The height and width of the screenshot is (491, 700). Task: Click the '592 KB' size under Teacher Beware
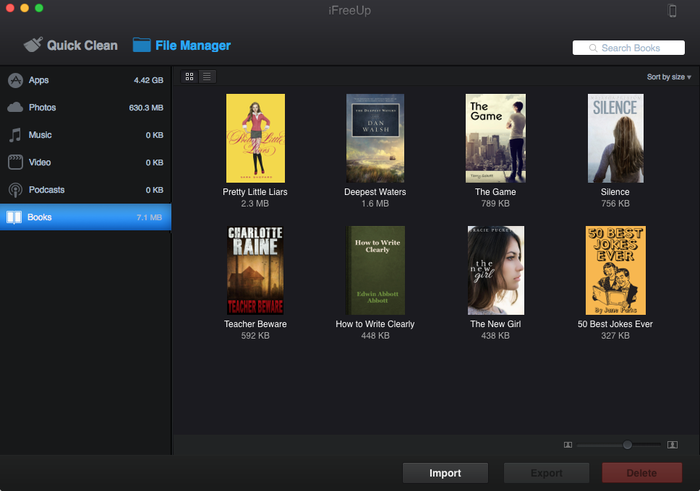point(255,336)
